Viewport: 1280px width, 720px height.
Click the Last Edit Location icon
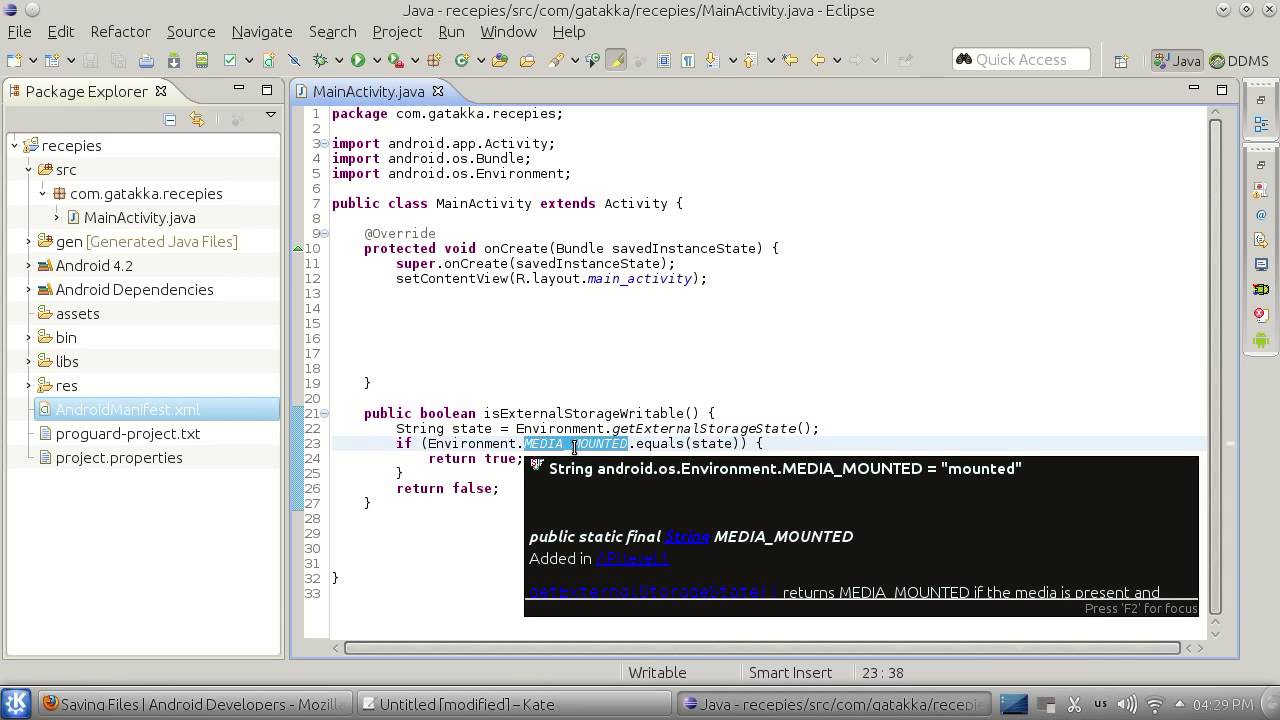(790, 60)
